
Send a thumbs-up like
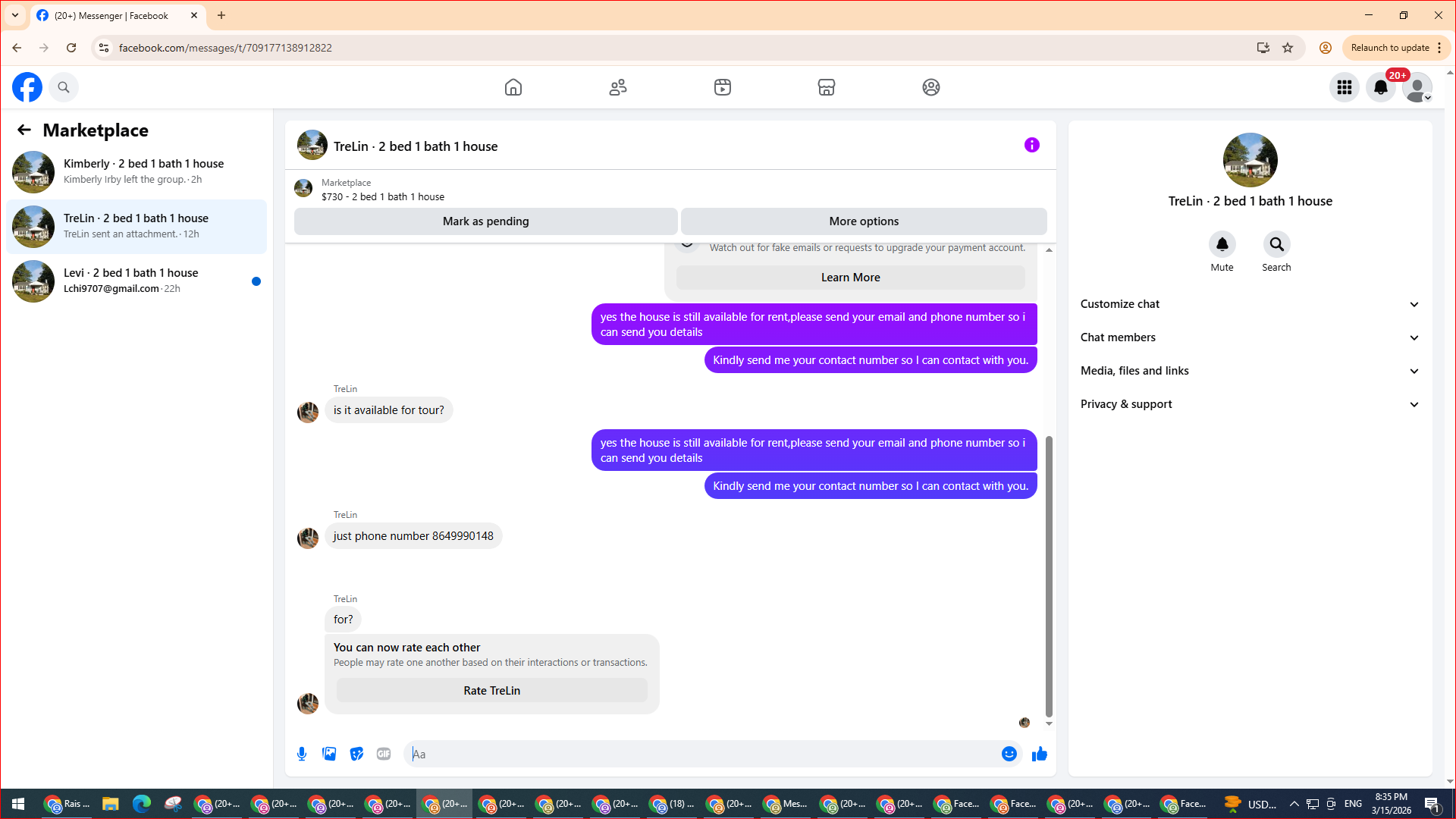point(1040,754)
